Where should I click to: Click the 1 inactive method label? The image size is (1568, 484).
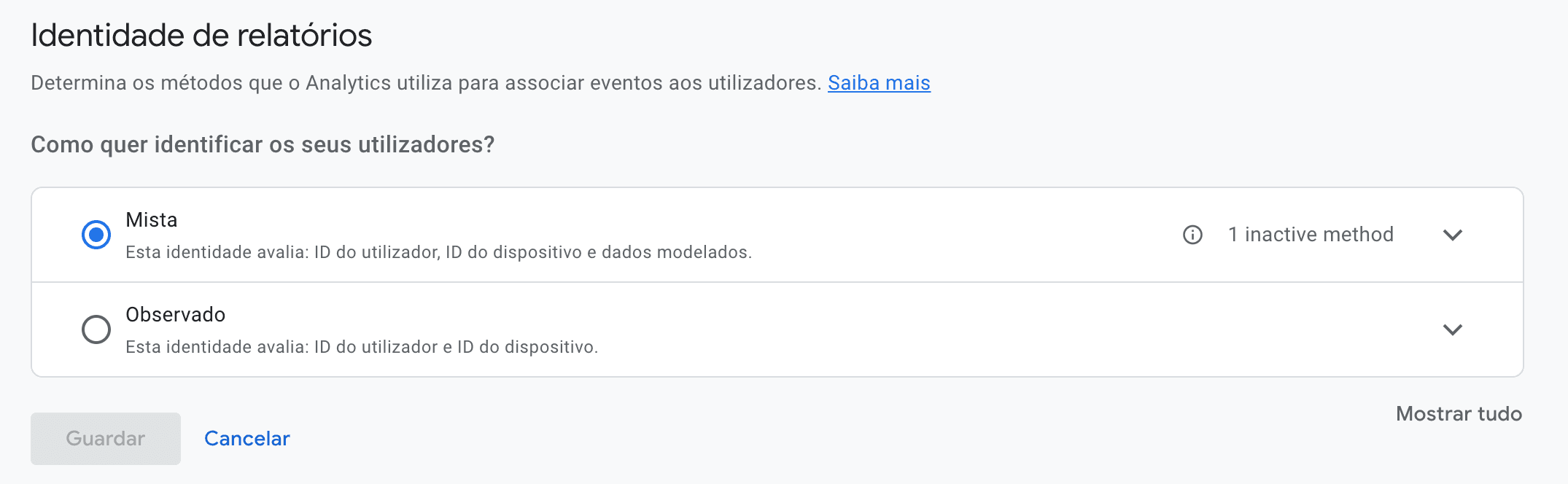tap(1311, 234)
